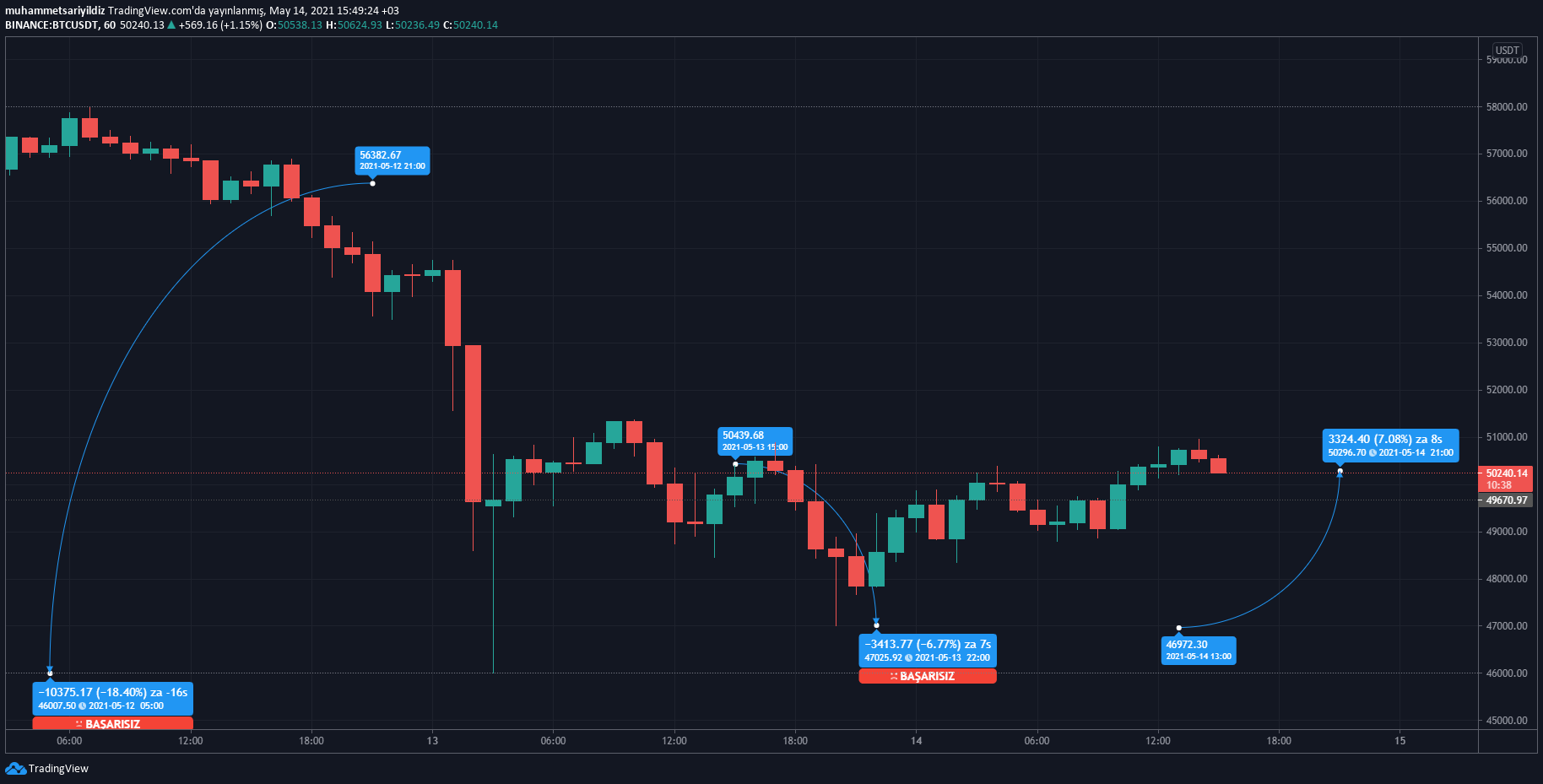Screen dimensions: 1543x784
Task: Click the 14 date marker on time axis
Action: click(x=916, y=741)
